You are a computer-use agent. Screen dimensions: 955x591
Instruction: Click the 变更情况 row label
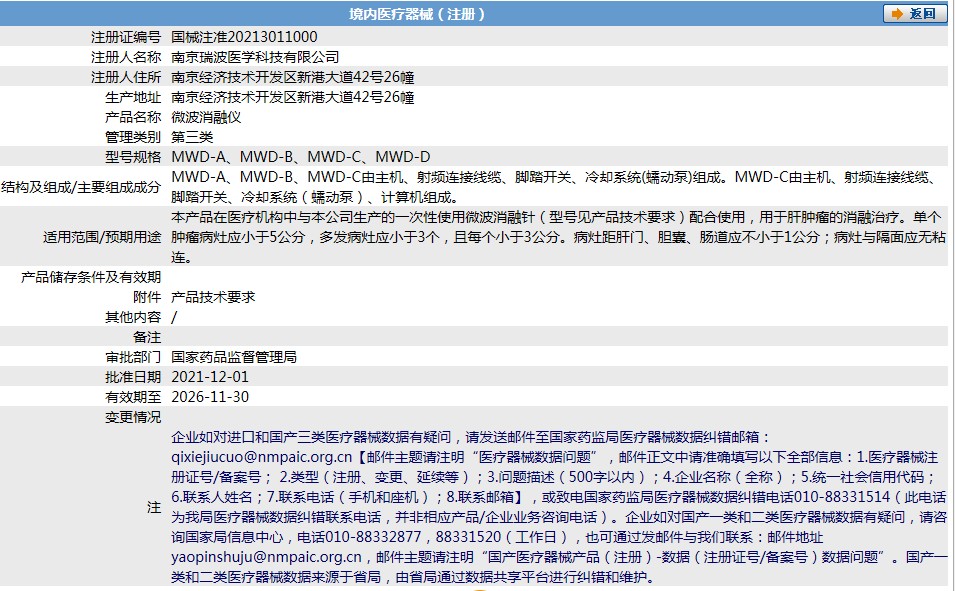click(x=133, y=417)
